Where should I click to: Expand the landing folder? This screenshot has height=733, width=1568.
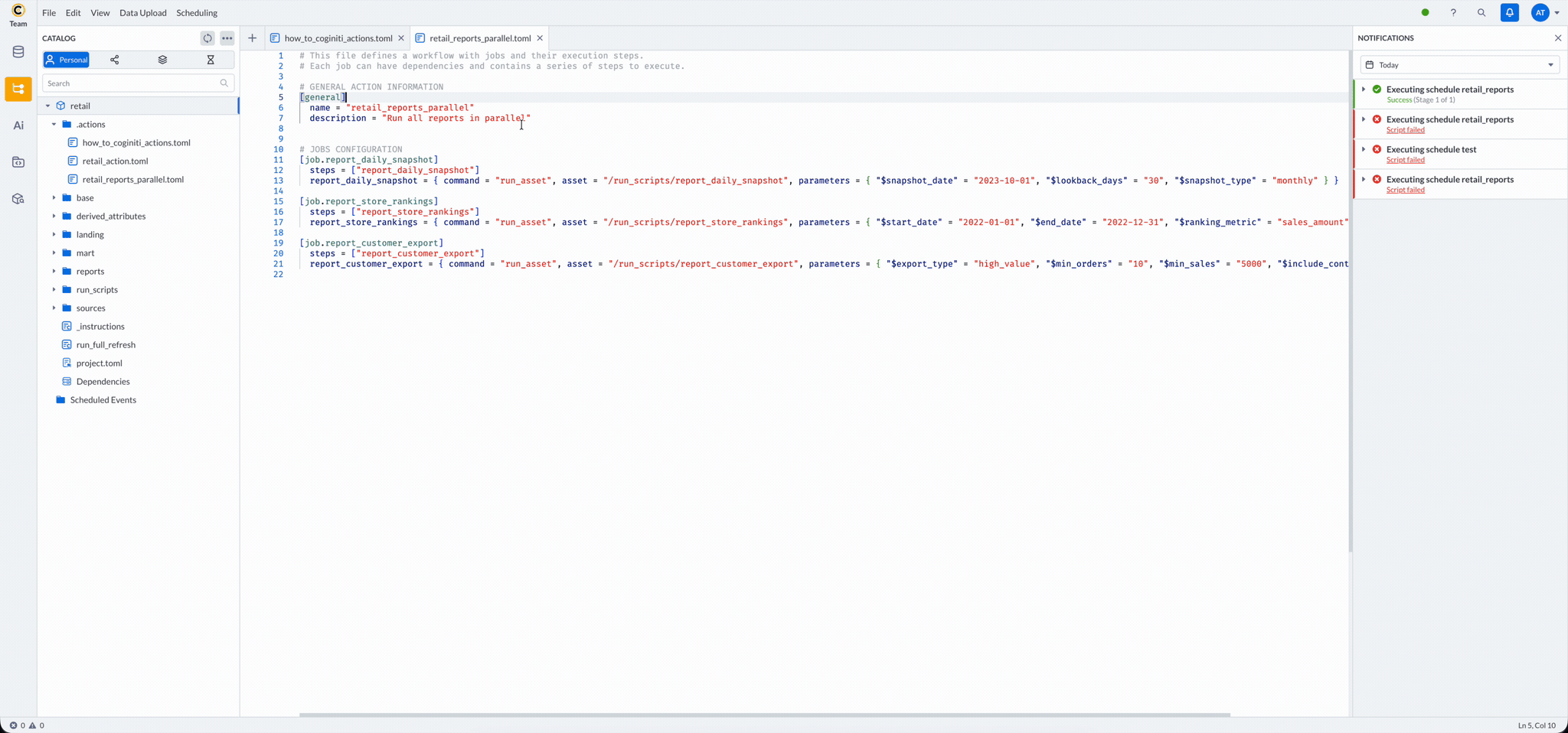54,235
